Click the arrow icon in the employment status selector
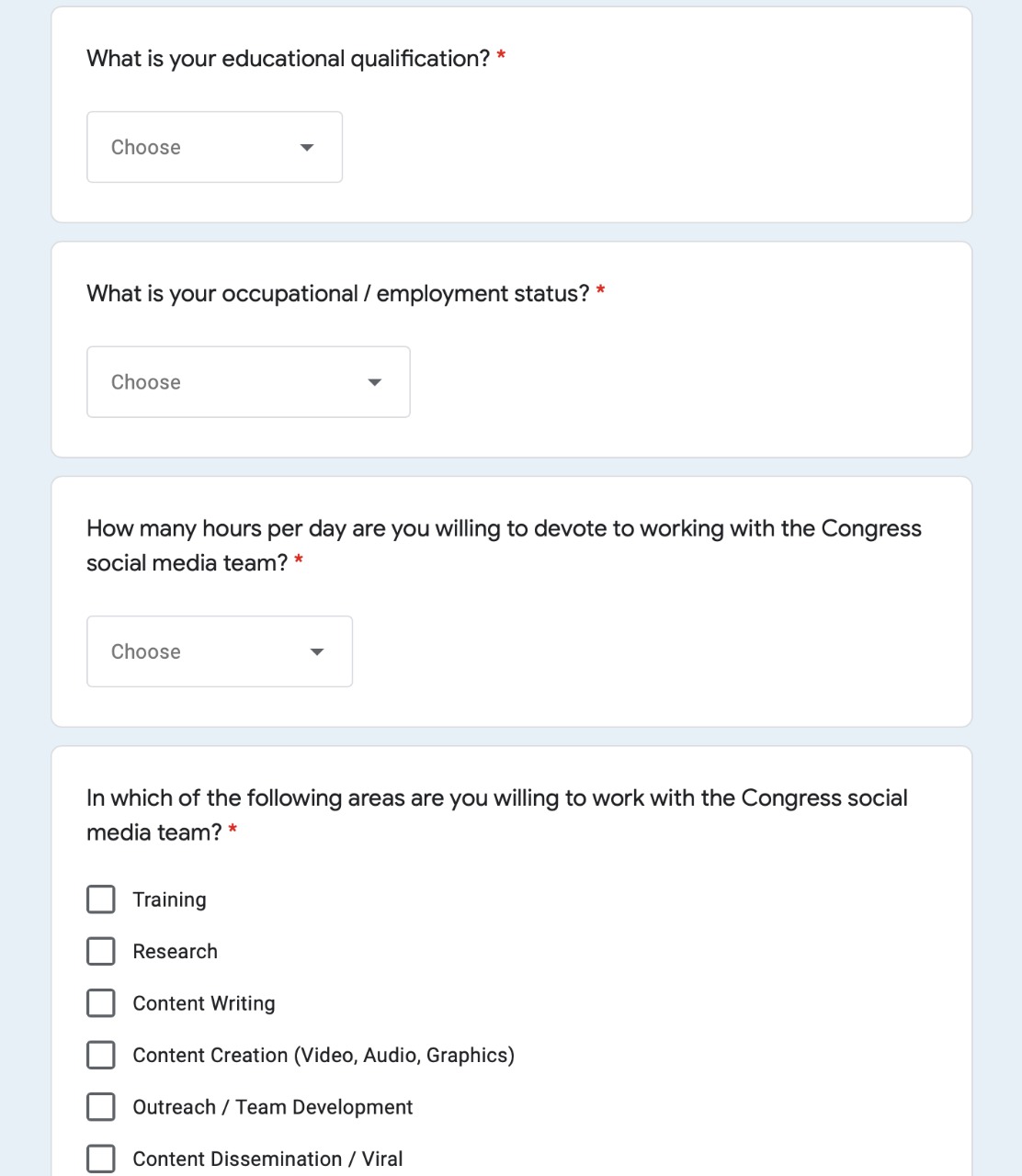Image resolution: width=1022 pixels, height=1176 pixels. pos(374,383)
